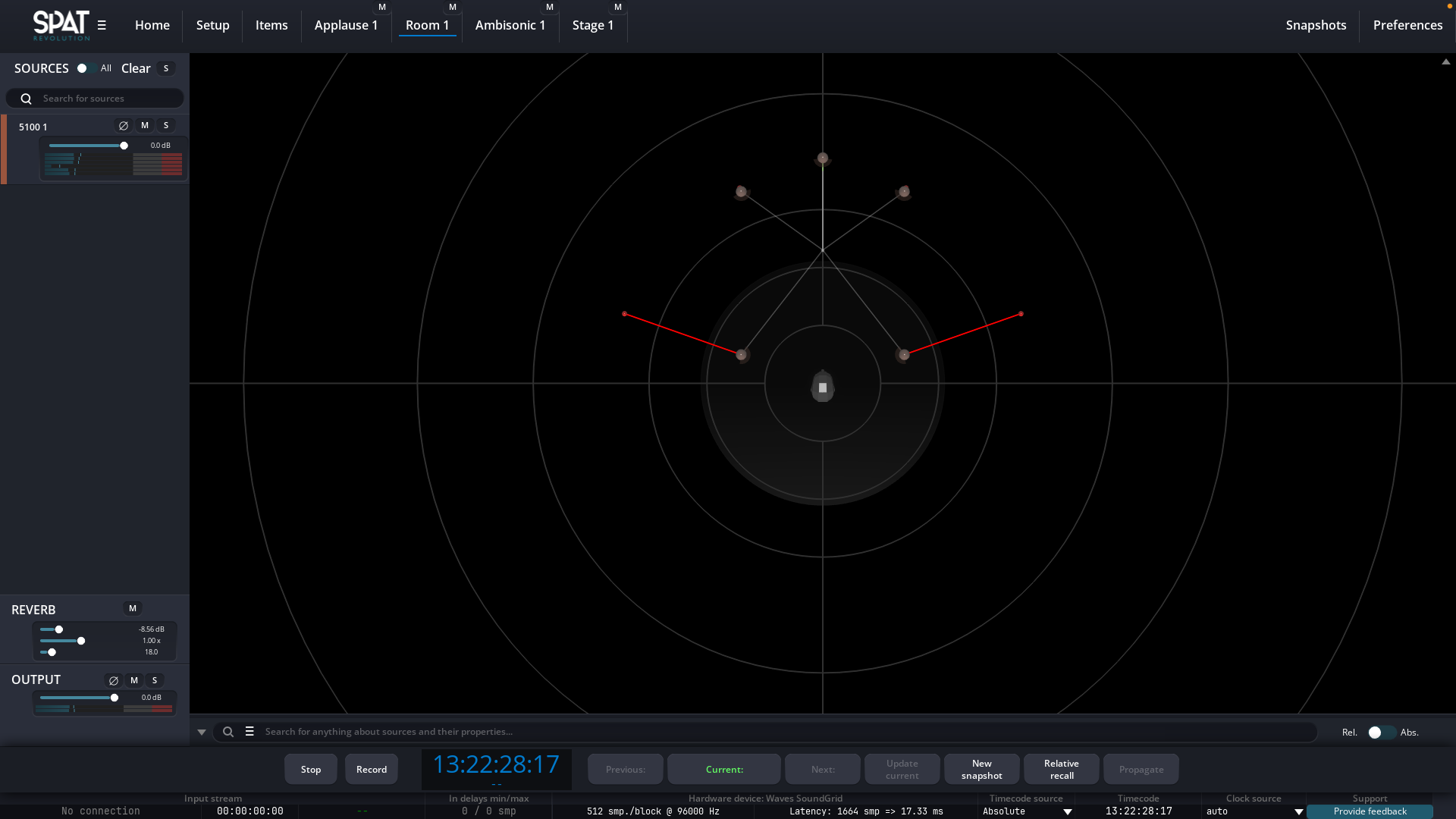Toggle mute M above Ambisonic 1

[x=550, y=7]
